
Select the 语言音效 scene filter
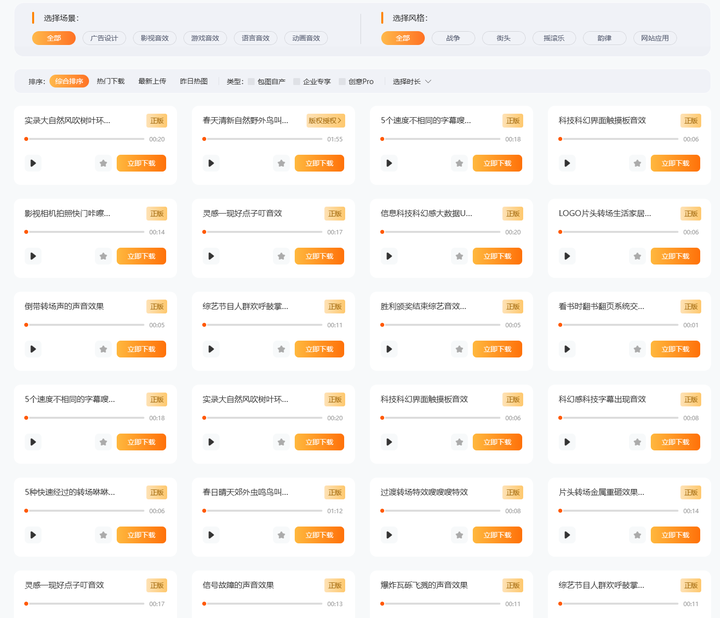coord(256,38)
